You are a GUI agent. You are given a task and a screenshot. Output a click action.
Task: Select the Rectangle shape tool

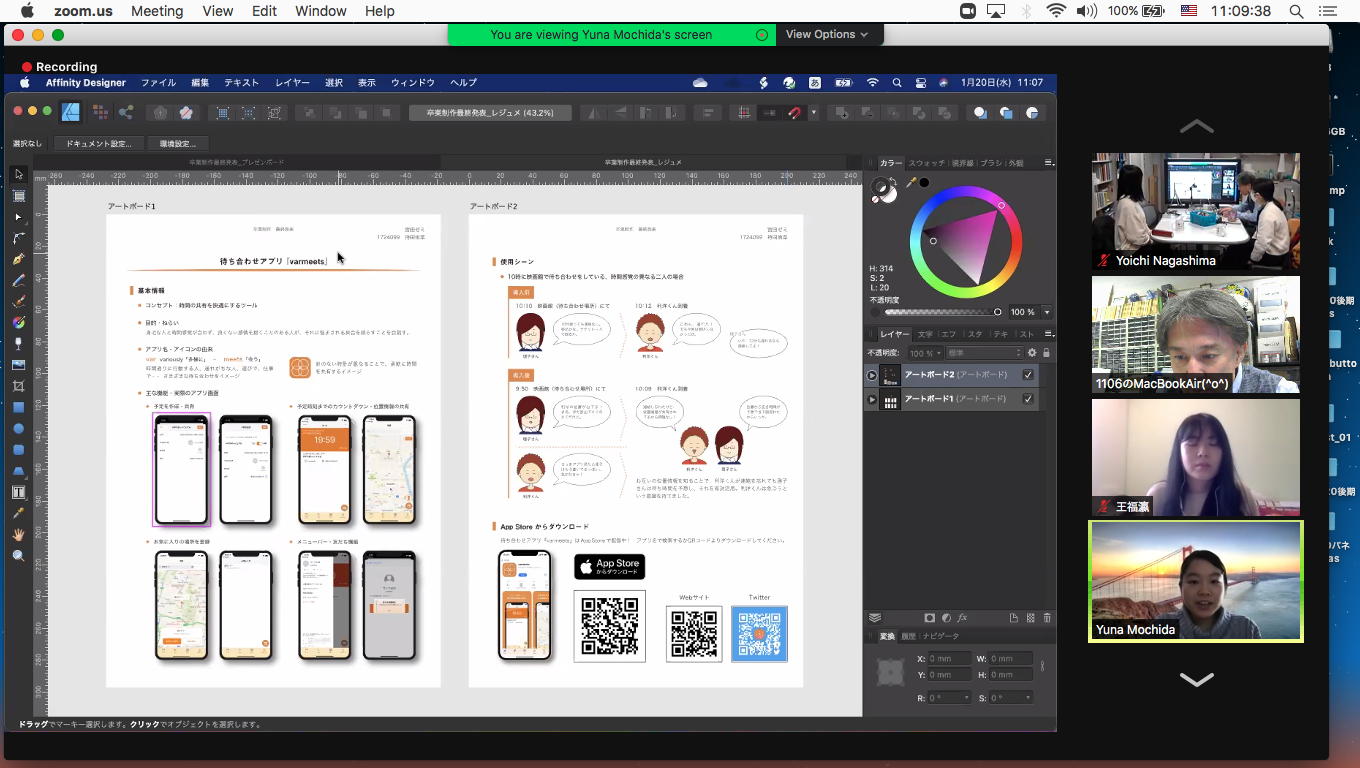[x=18, y=408]
